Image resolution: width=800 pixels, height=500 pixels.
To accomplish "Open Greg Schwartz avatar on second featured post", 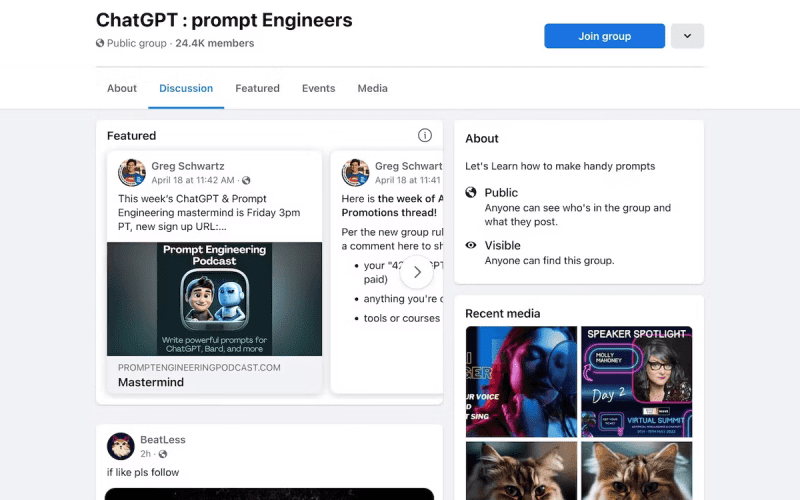I will pos(355,172).
